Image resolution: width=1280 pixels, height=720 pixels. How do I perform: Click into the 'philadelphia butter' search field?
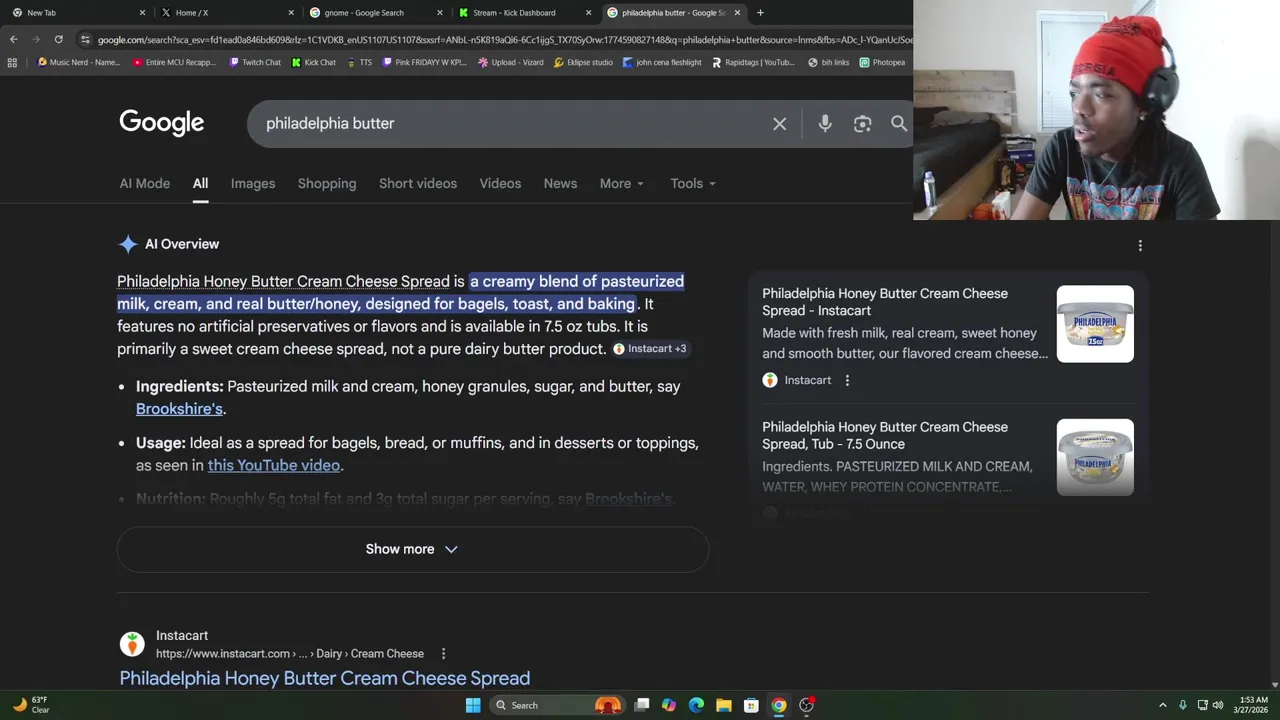510,124
